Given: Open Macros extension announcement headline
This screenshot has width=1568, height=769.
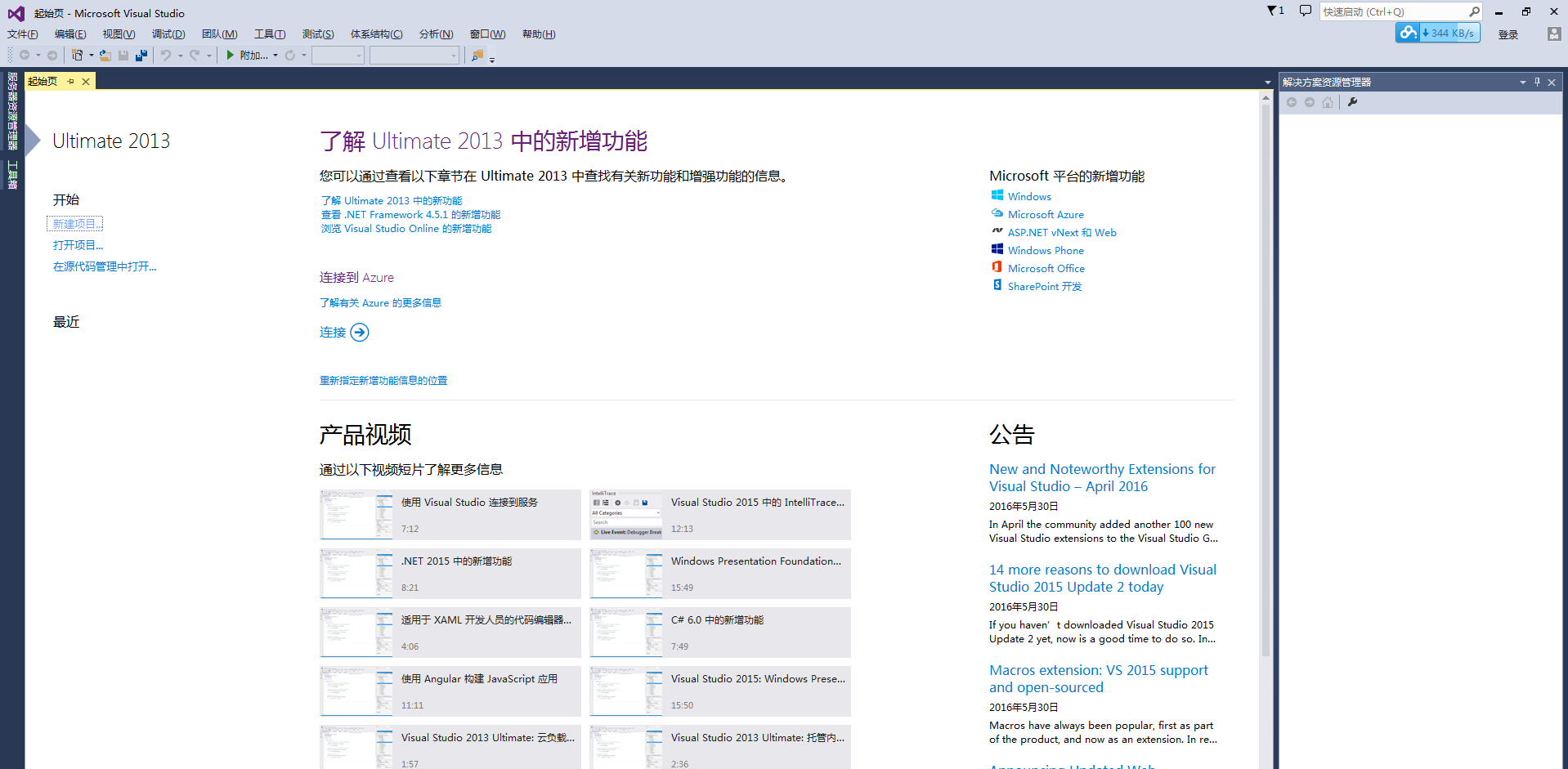Looking at the screenshot, I should click(1098, 678).
